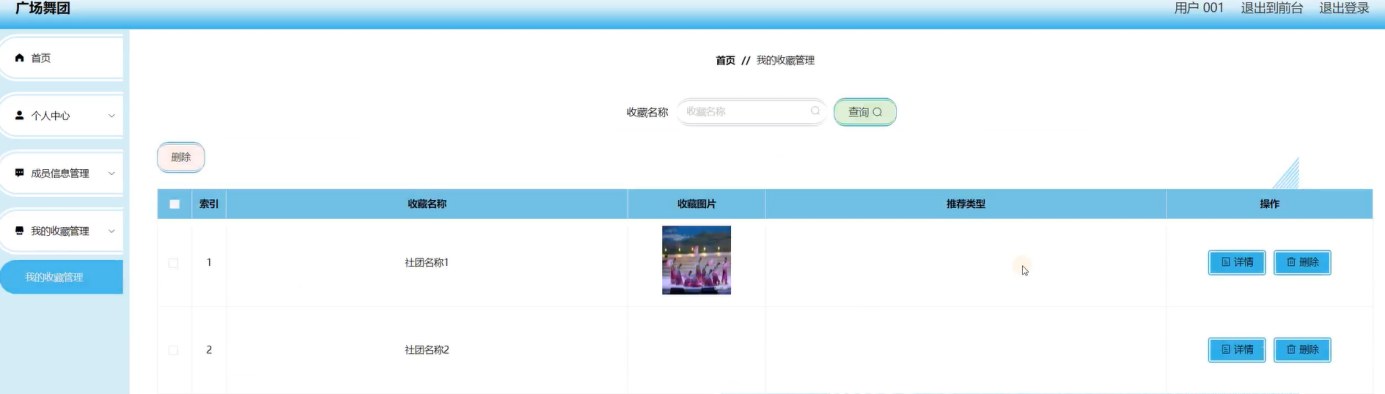Check the checkbox for row 社团名称1
Screen dimensions: 1385x394
(174, 263)
